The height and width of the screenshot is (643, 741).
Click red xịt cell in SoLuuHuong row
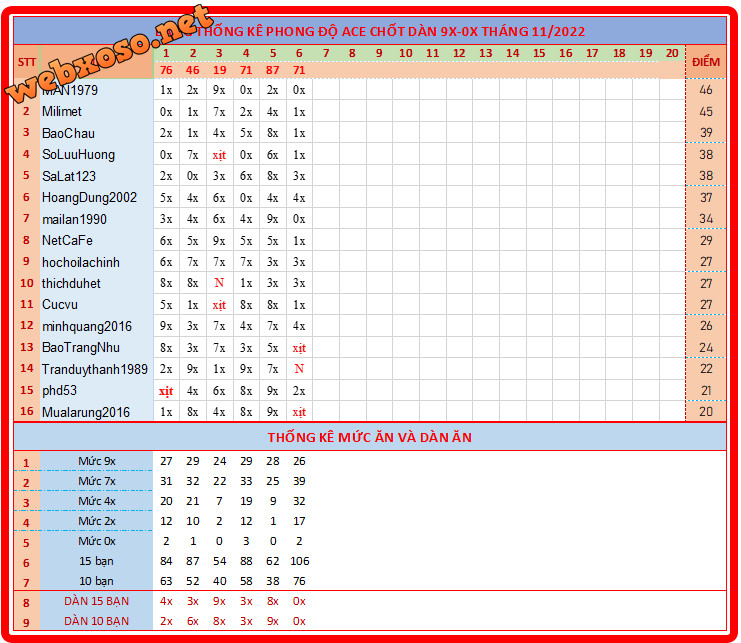219,155
